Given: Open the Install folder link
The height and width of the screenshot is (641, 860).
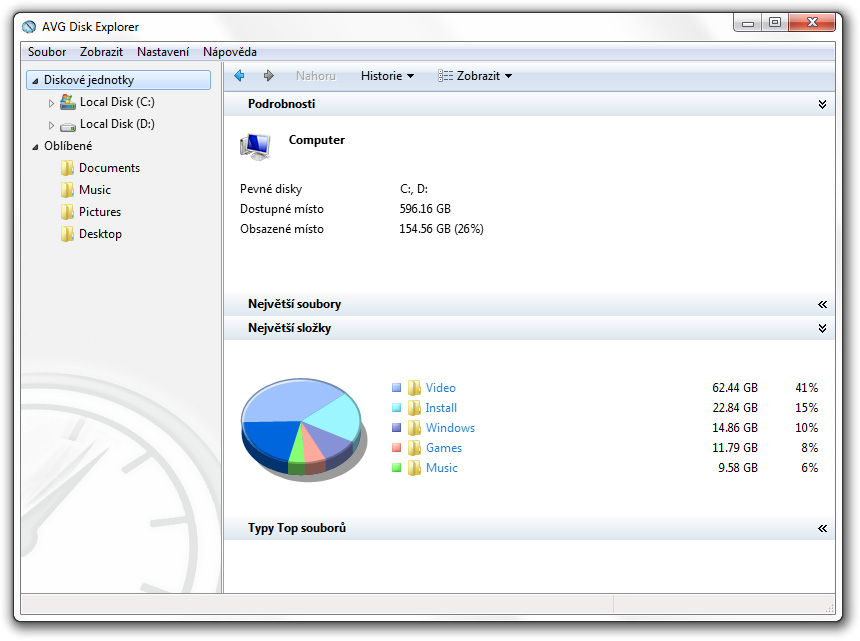Looking at the screenshot, I should click(x=441, y=408).
